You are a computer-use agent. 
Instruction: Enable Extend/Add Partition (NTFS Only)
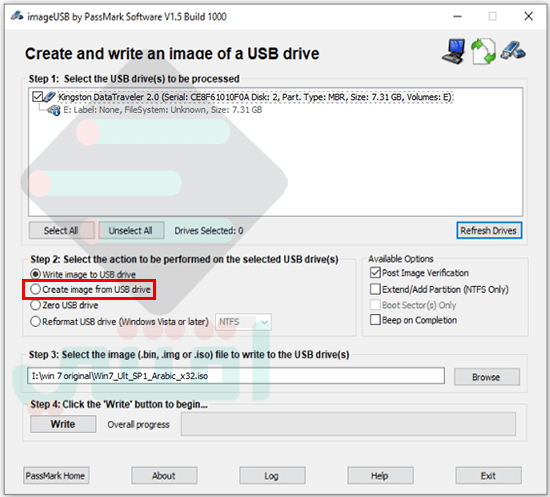375,289
